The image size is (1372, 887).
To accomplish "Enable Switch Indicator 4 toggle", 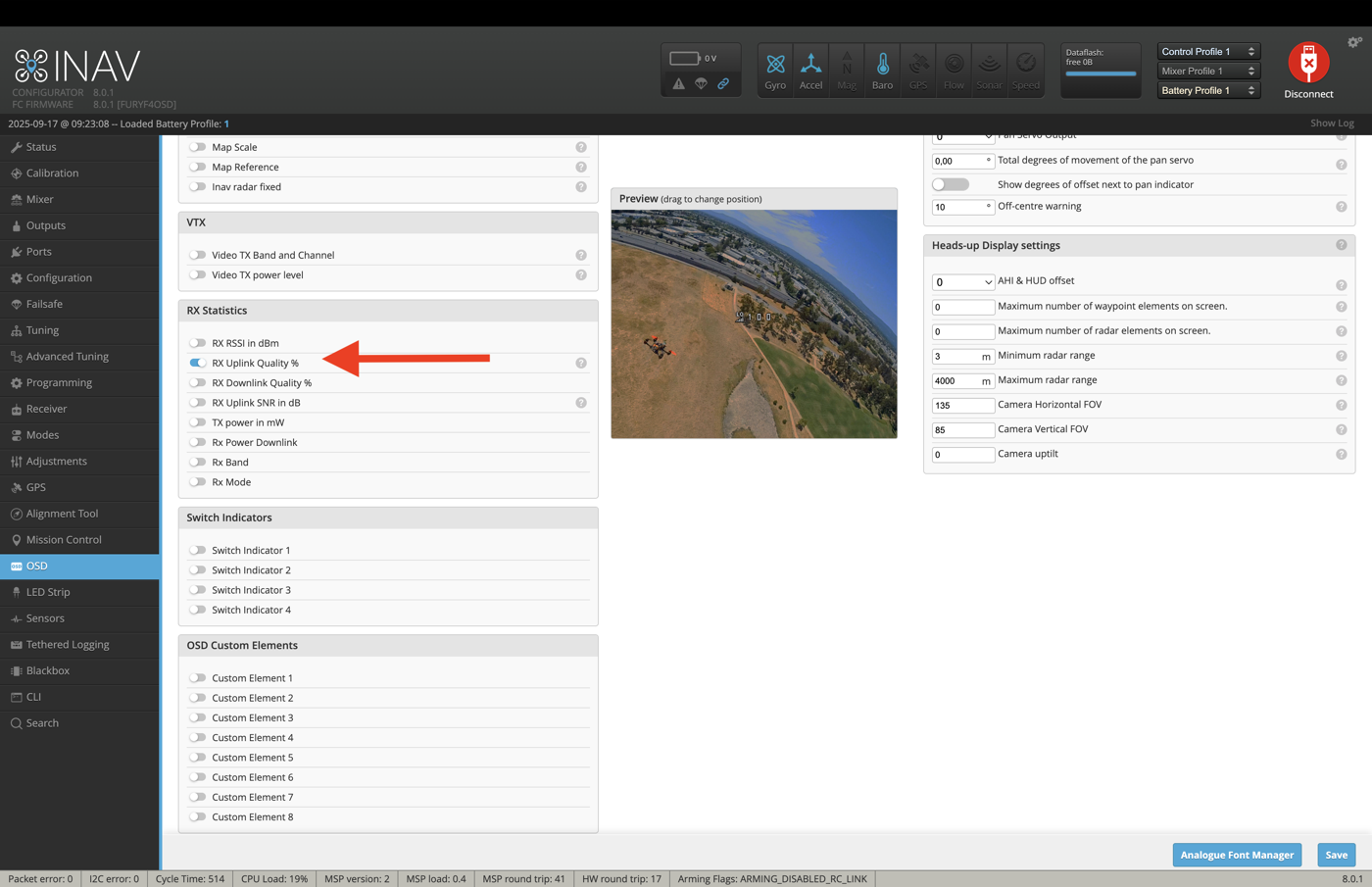I will [198, 610].
